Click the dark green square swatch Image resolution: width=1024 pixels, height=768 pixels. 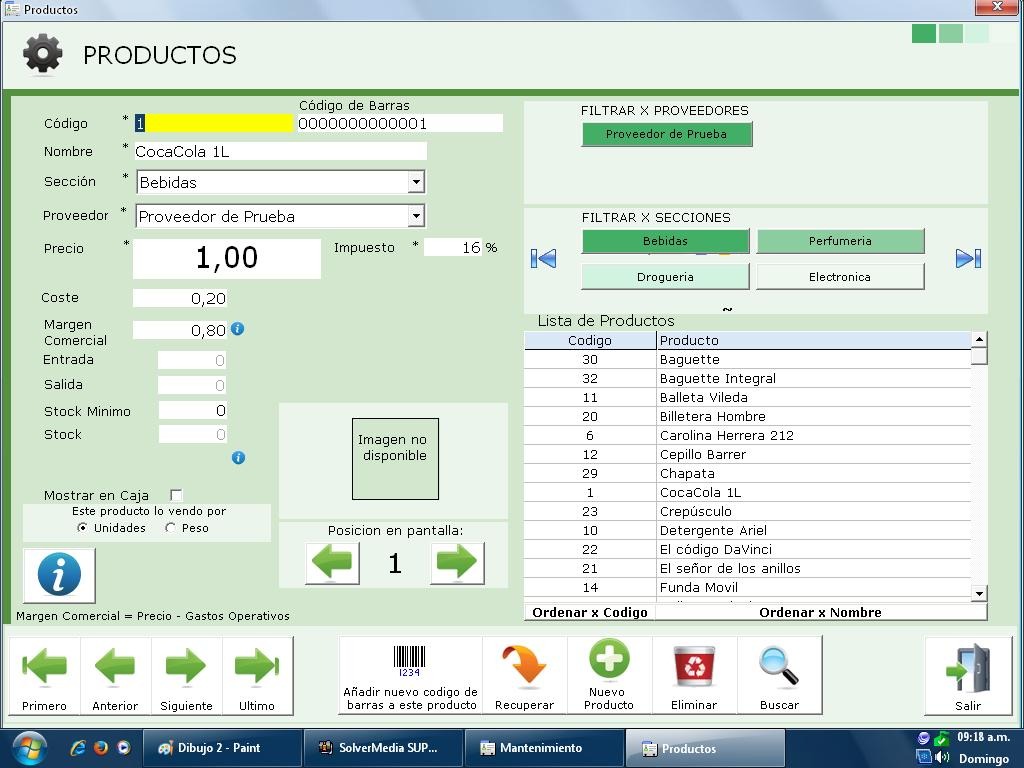(923, 33)
